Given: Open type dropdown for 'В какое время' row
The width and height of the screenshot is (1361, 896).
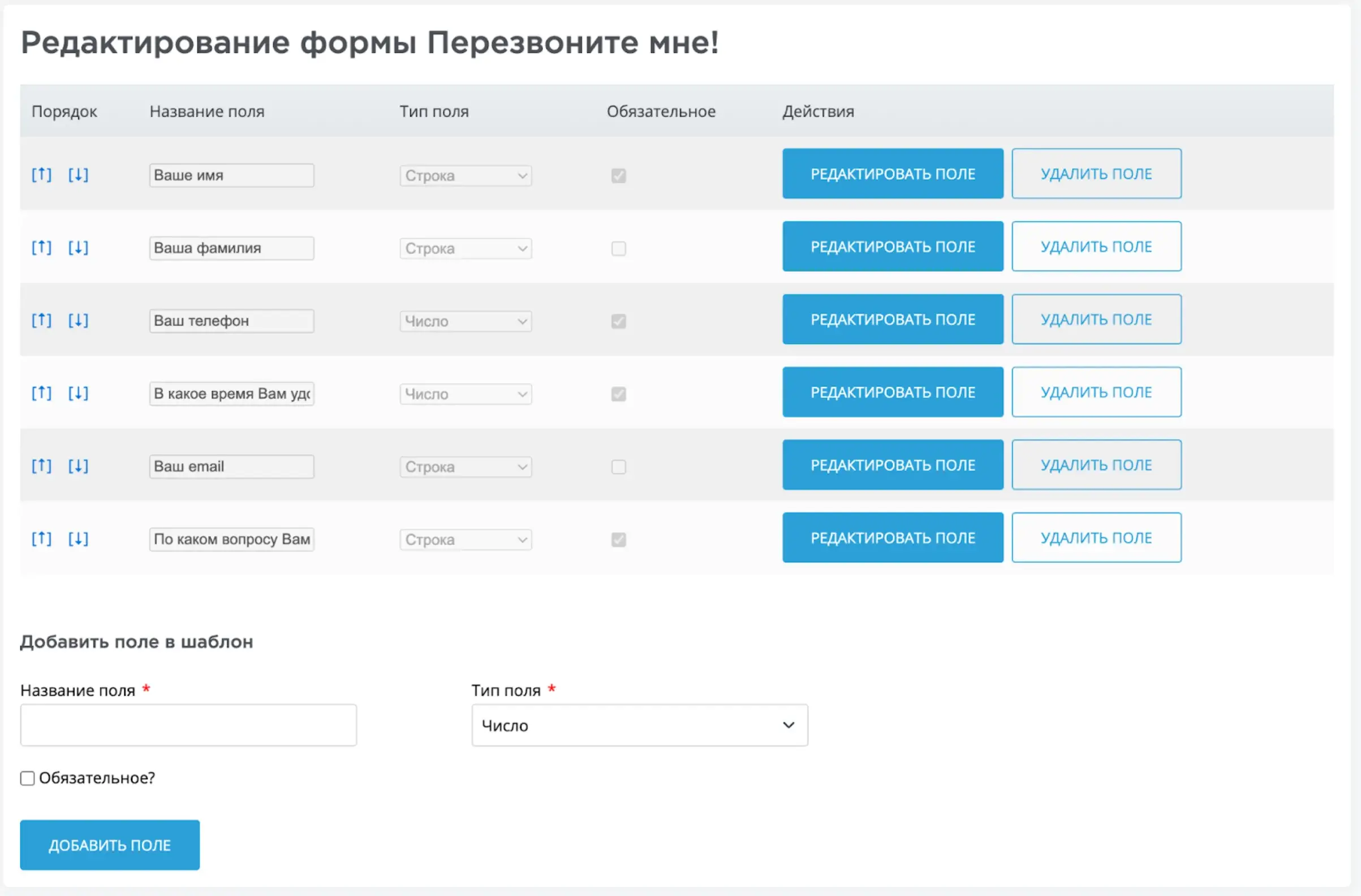Looking at the screenshot, I should [x=466, y=394].
